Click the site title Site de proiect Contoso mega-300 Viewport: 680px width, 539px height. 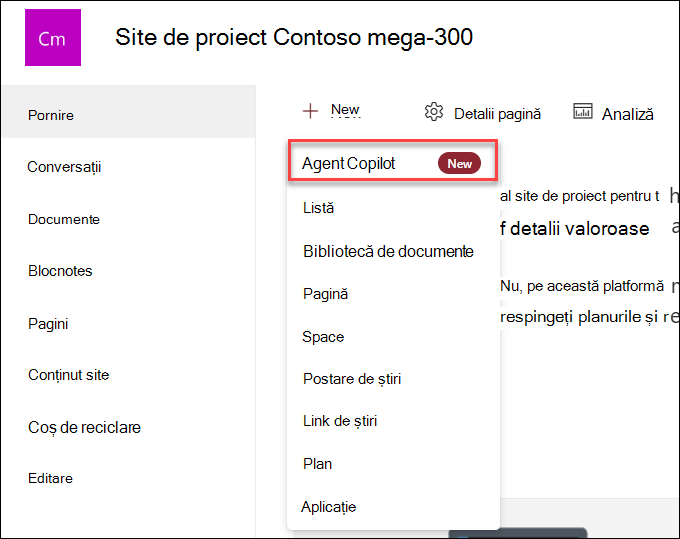tap(294, 37)
